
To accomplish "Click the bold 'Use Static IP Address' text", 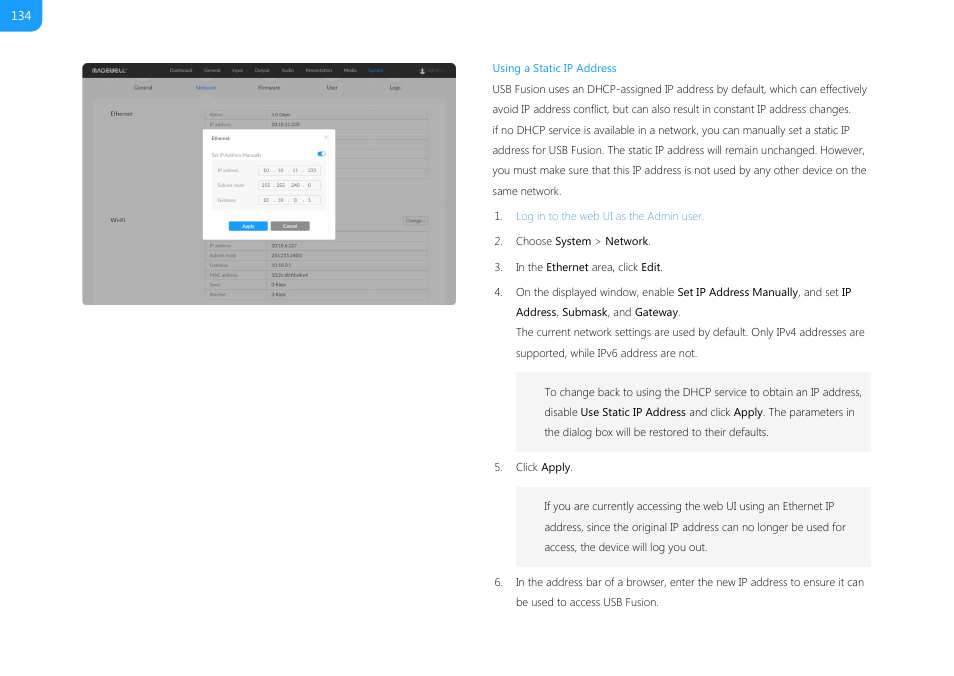I will click(633, 412).
